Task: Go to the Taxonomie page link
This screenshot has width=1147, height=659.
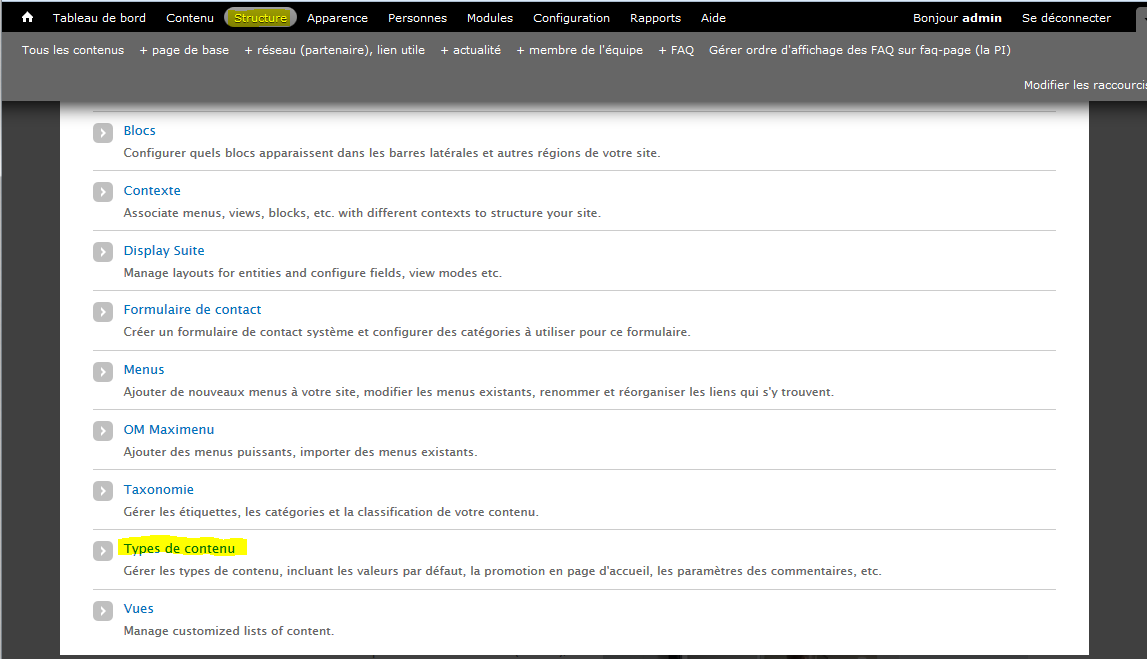Action: [159, 489]
